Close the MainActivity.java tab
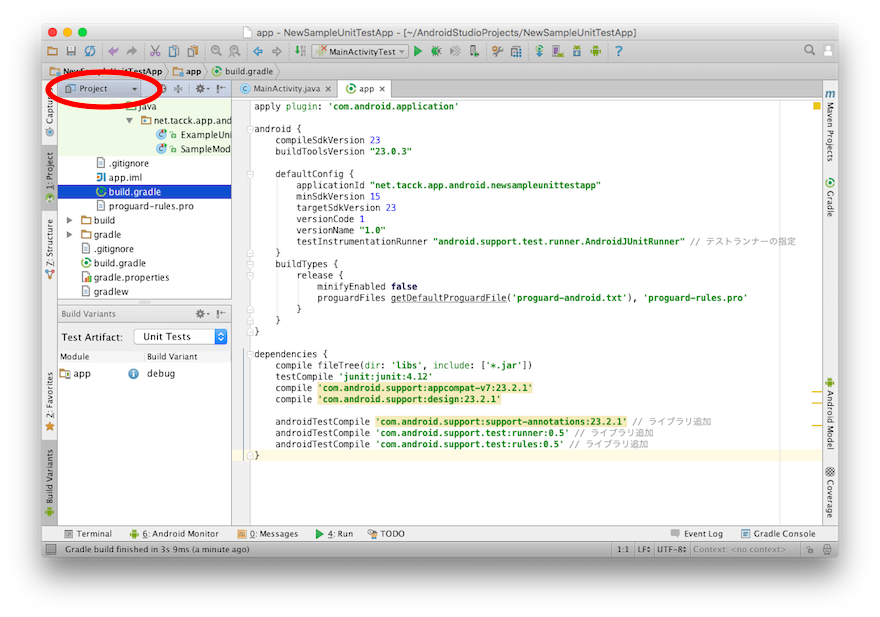Viewport: 880px width, 617px height. (328, 89)
